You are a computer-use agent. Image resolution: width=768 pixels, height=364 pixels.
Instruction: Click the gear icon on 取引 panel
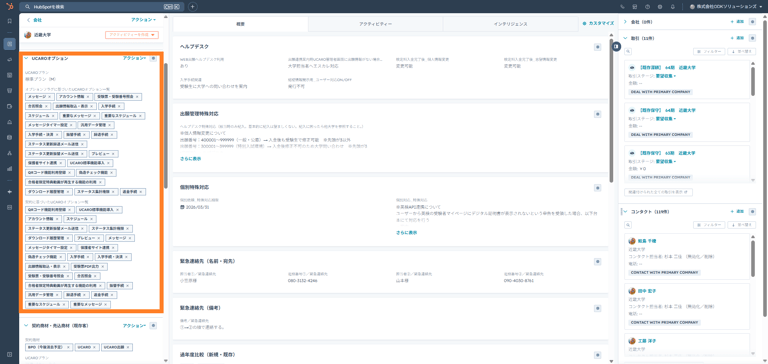click(753, 38)
